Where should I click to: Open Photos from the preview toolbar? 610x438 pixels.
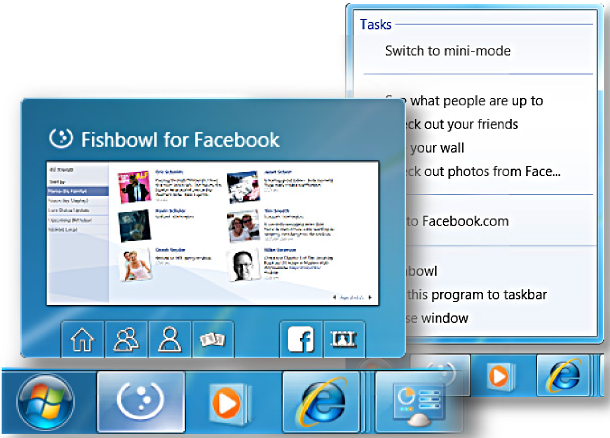(x=213, y=339)
